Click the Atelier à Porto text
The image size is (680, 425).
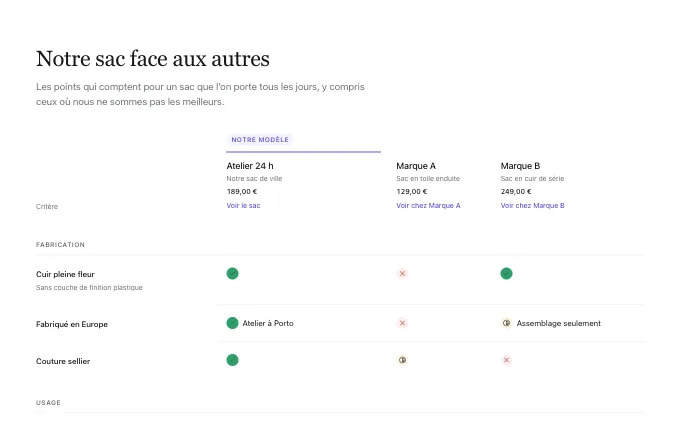coord(268,323)
